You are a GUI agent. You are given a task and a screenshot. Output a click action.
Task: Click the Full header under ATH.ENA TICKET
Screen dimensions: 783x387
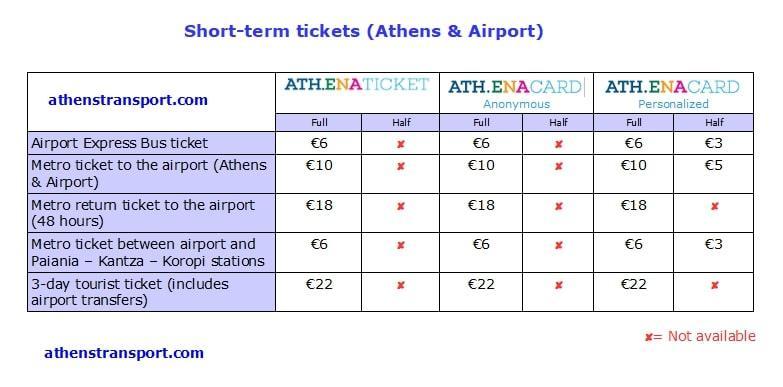(319, 123)
